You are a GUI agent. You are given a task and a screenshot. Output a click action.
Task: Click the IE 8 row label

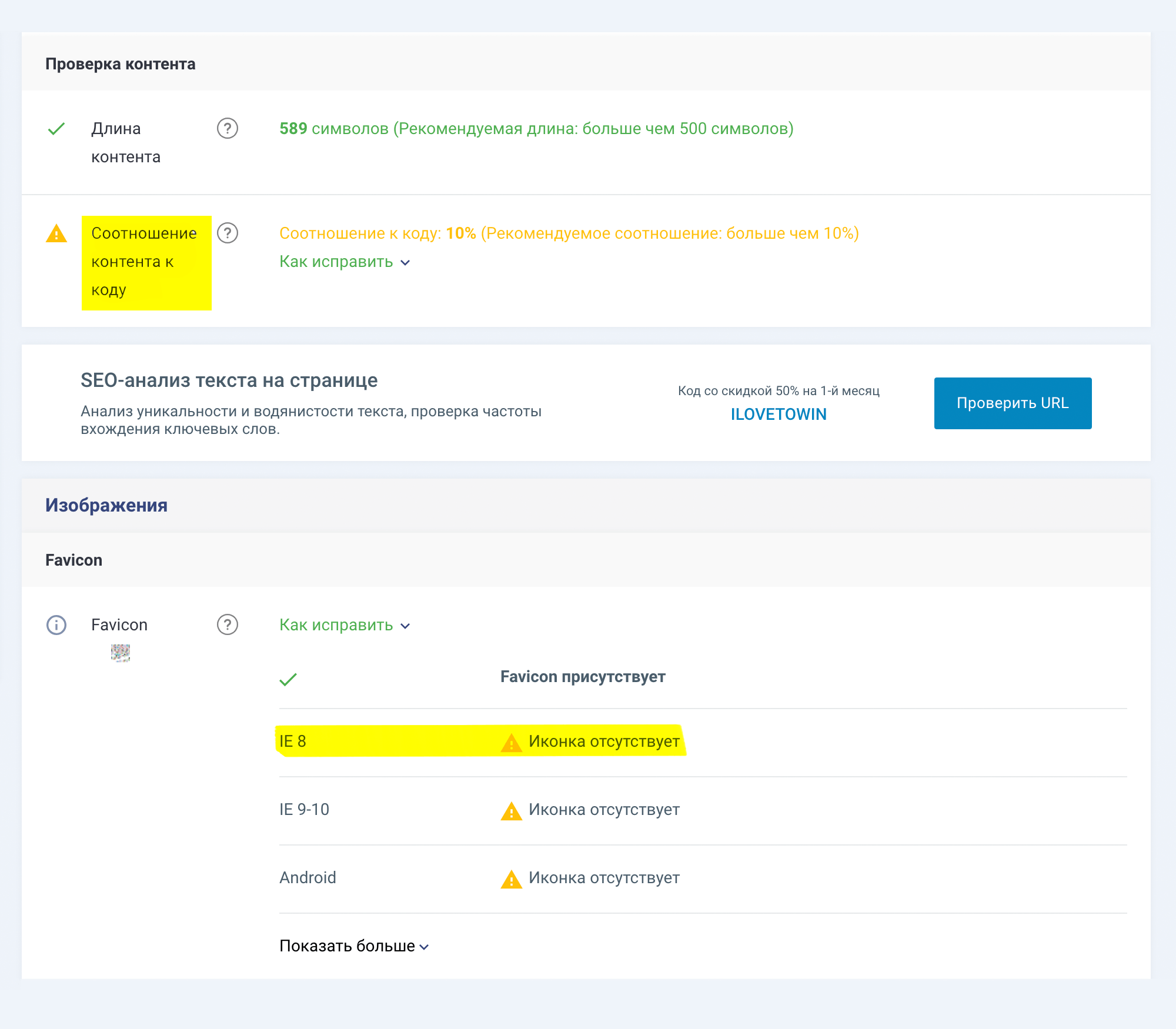(293, 741)
